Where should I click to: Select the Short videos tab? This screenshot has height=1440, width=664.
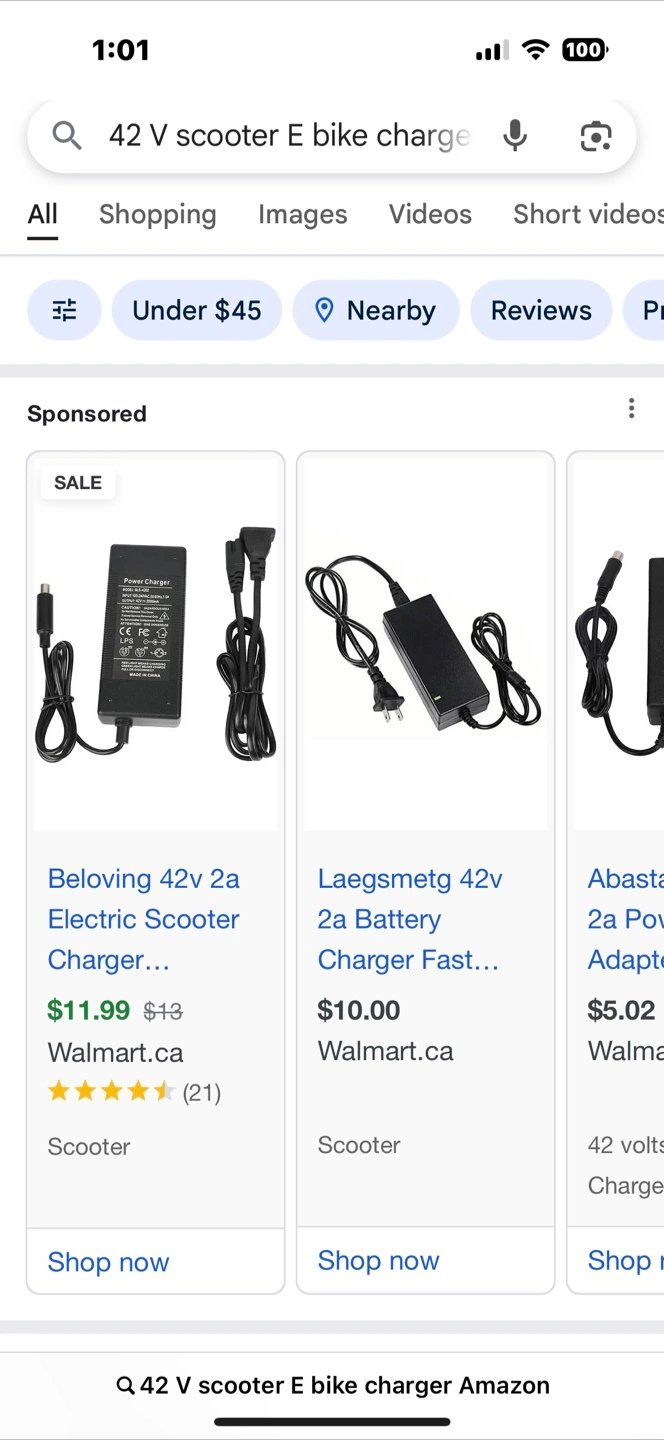(x=587, y=214)
